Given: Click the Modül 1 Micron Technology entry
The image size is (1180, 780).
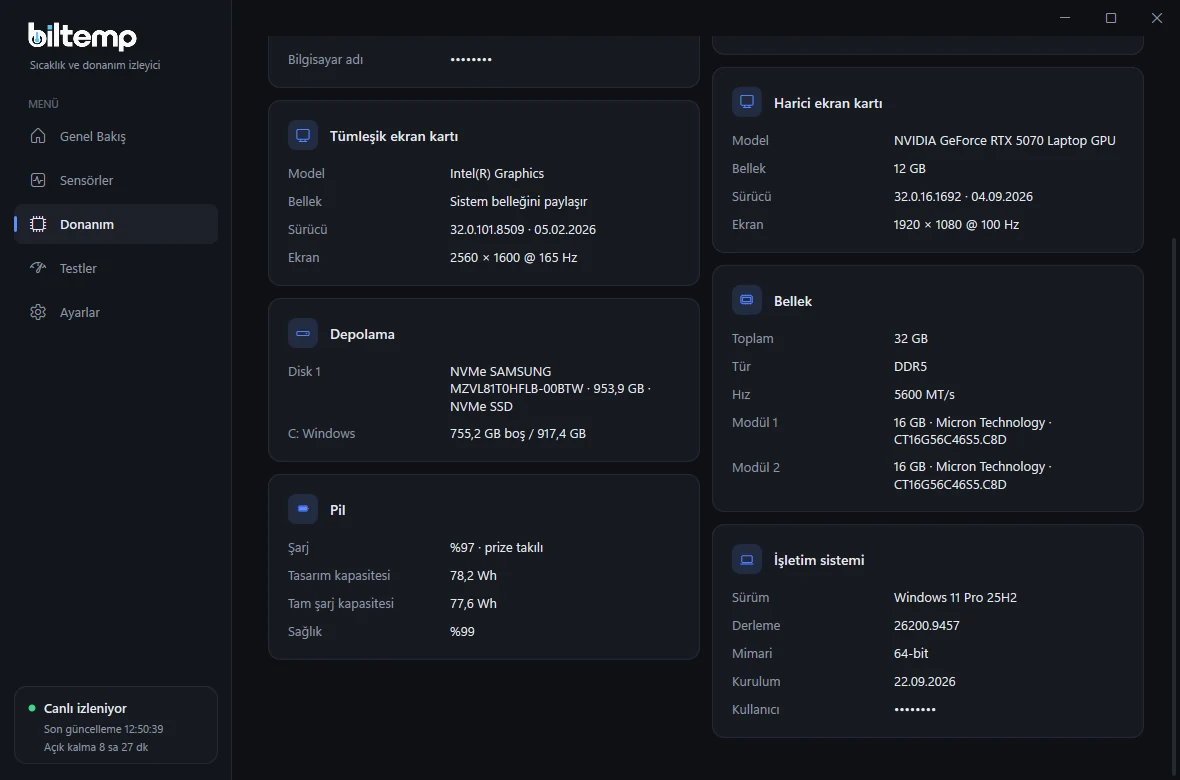Looking at the screenshot, I should [x=973, y=431].
